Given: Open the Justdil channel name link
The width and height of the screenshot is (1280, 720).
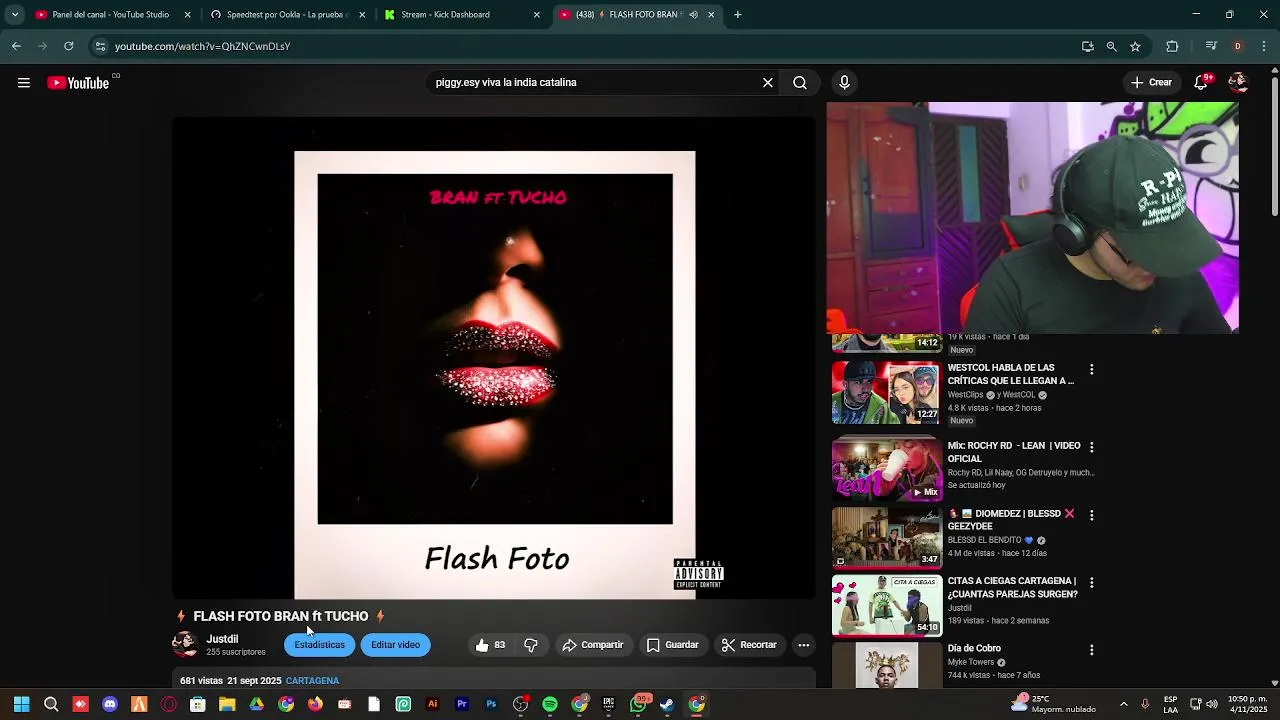Looking at the screenshot, I should click(222, 639).
